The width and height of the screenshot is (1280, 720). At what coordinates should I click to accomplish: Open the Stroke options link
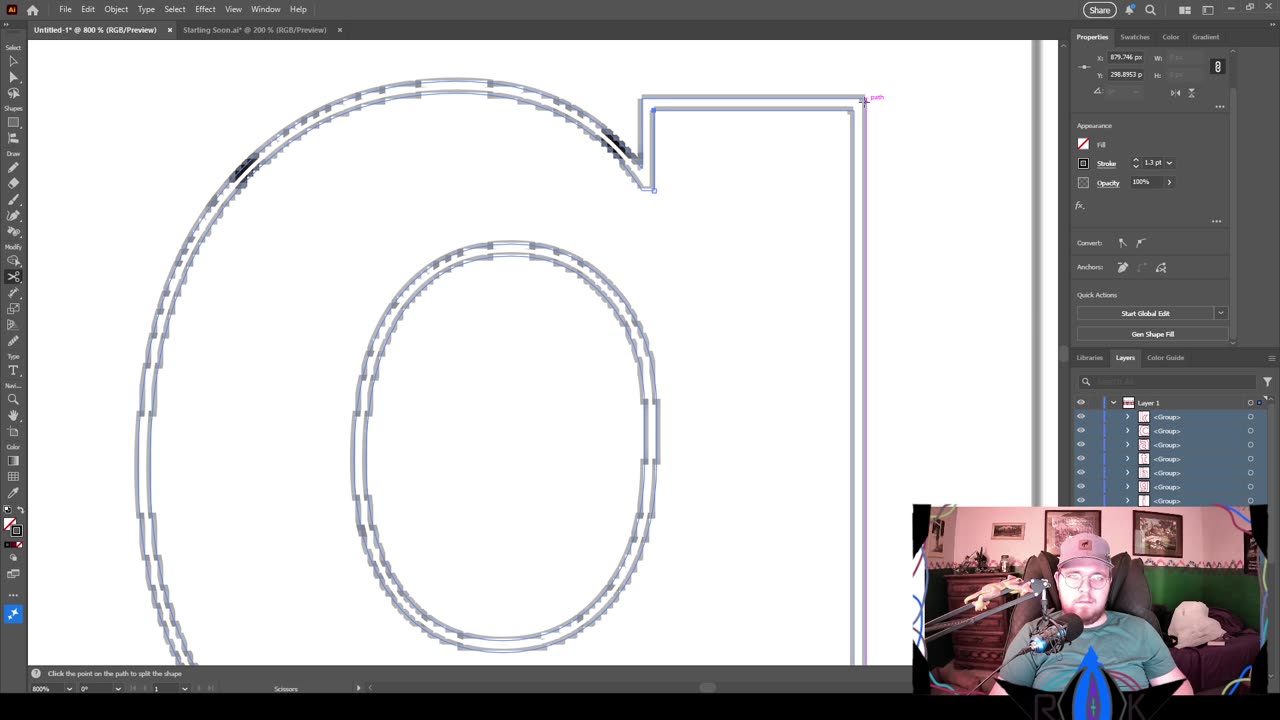click(x=1106, y=163)
